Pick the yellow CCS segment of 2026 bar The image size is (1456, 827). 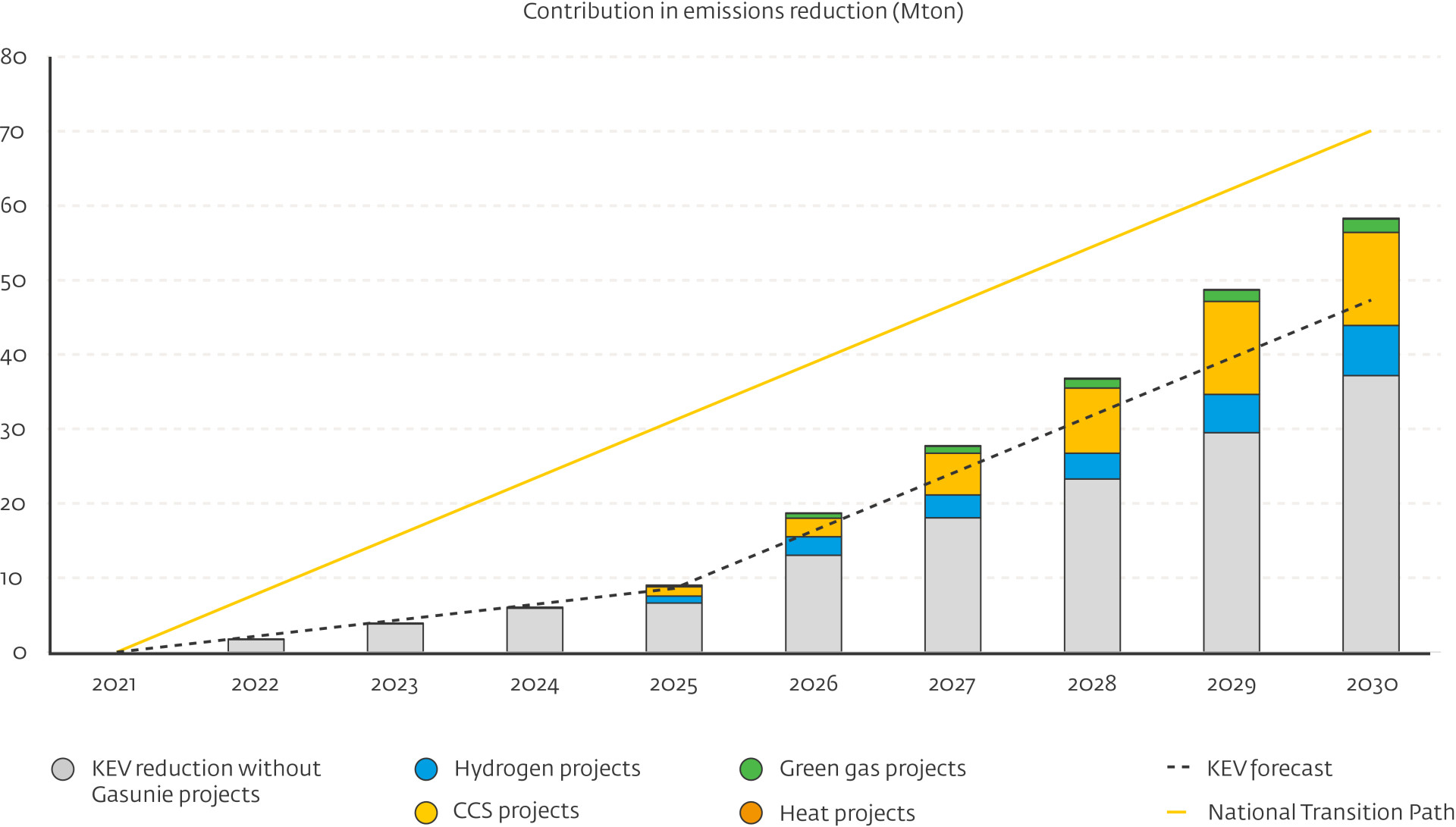(814, 528)
